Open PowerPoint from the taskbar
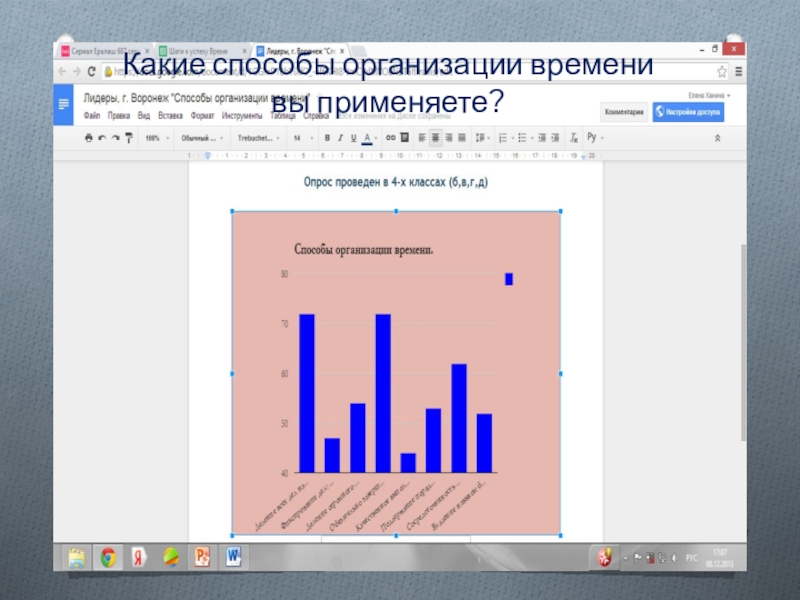800x600 pixels. pyautogui.click(x=201, y=556)
